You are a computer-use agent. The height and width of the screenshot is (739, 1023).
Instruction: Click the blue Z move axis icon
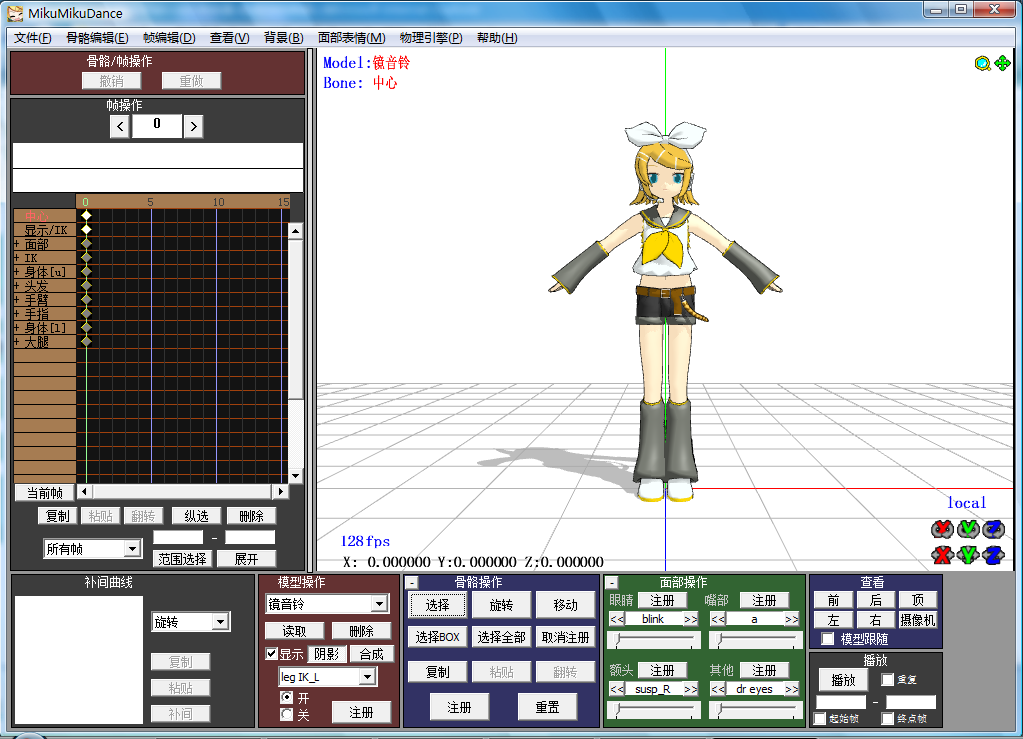tap(994, 555)
